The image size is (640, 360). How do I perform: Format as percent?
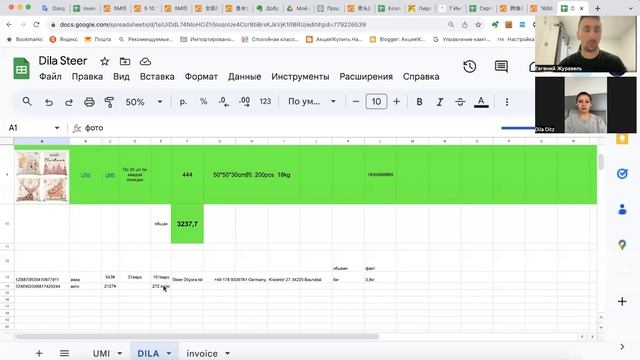pos(203,102)
